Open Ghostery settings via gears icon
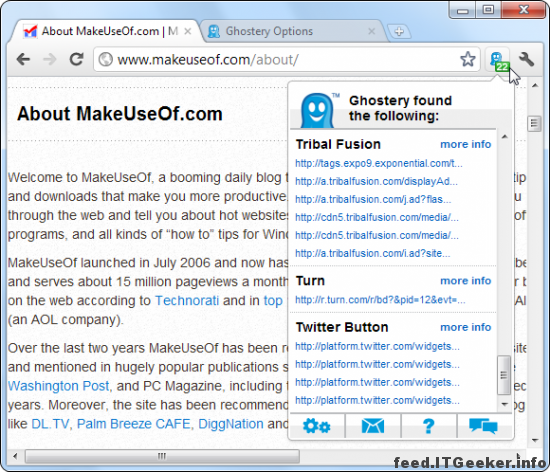550x472 pixels. pyautogui.click(x=316, y=426)
